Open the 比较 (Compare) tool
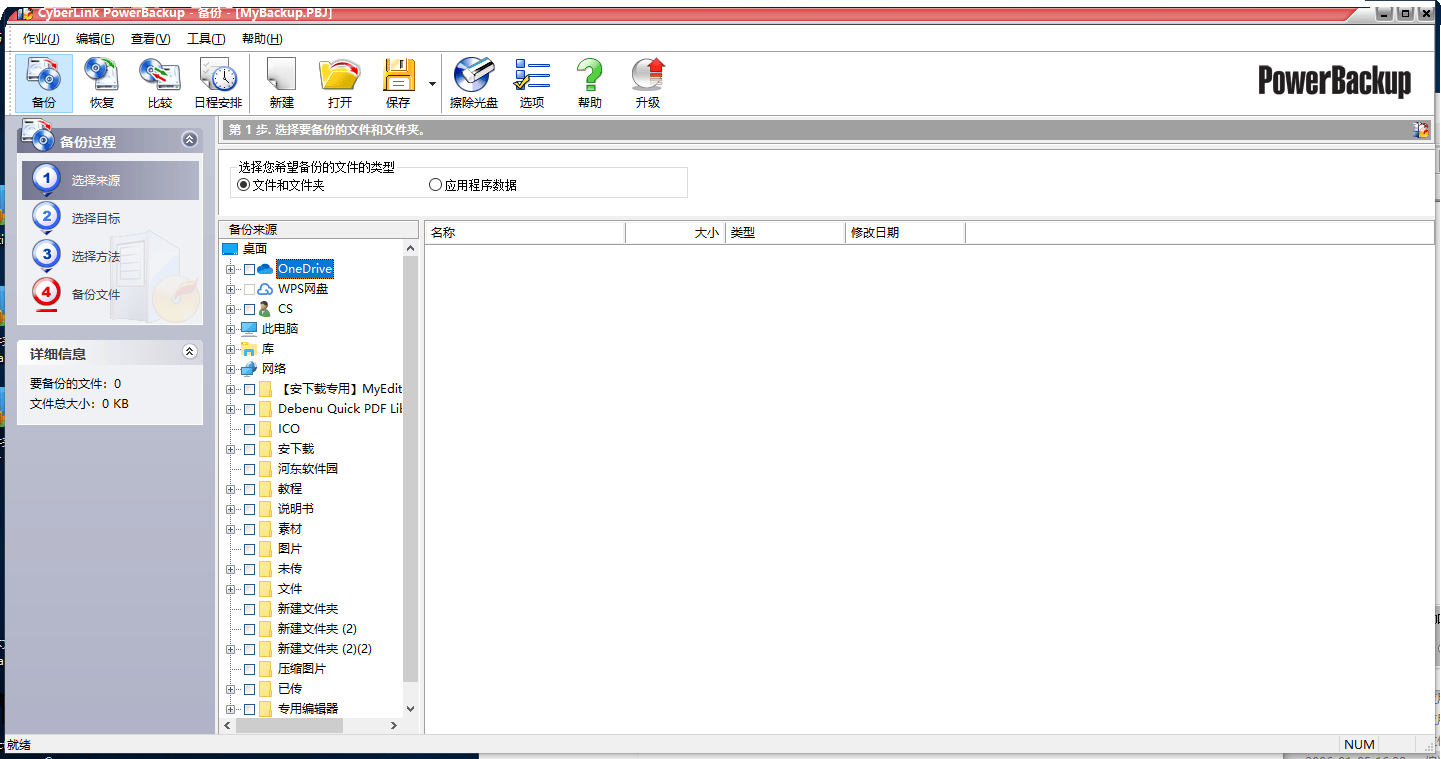The height and width of the screenshot is (759, 1441). click(x=159, y=80)
